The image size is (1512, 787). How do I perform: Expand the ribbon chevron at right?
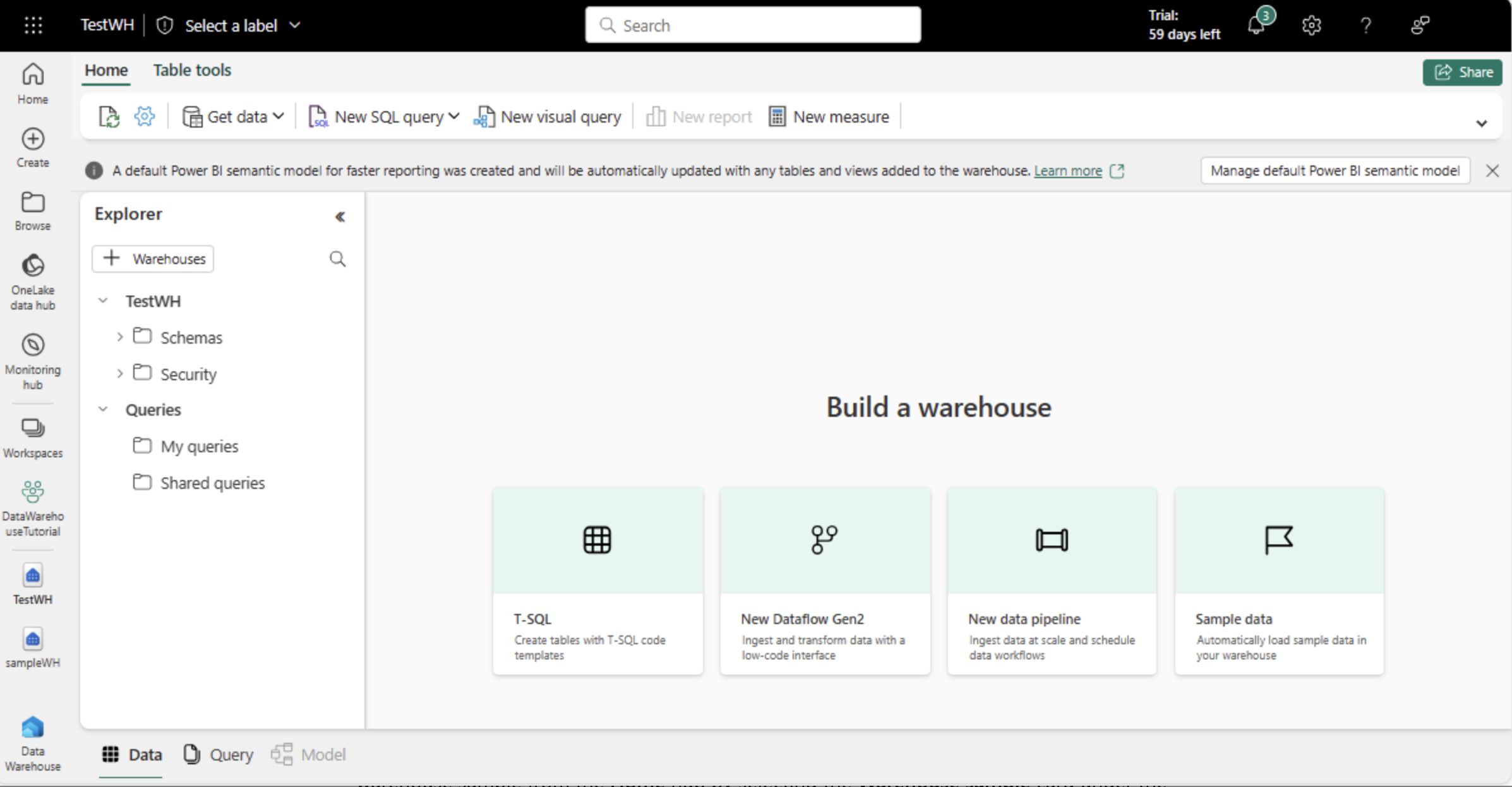click(1481, 123)
